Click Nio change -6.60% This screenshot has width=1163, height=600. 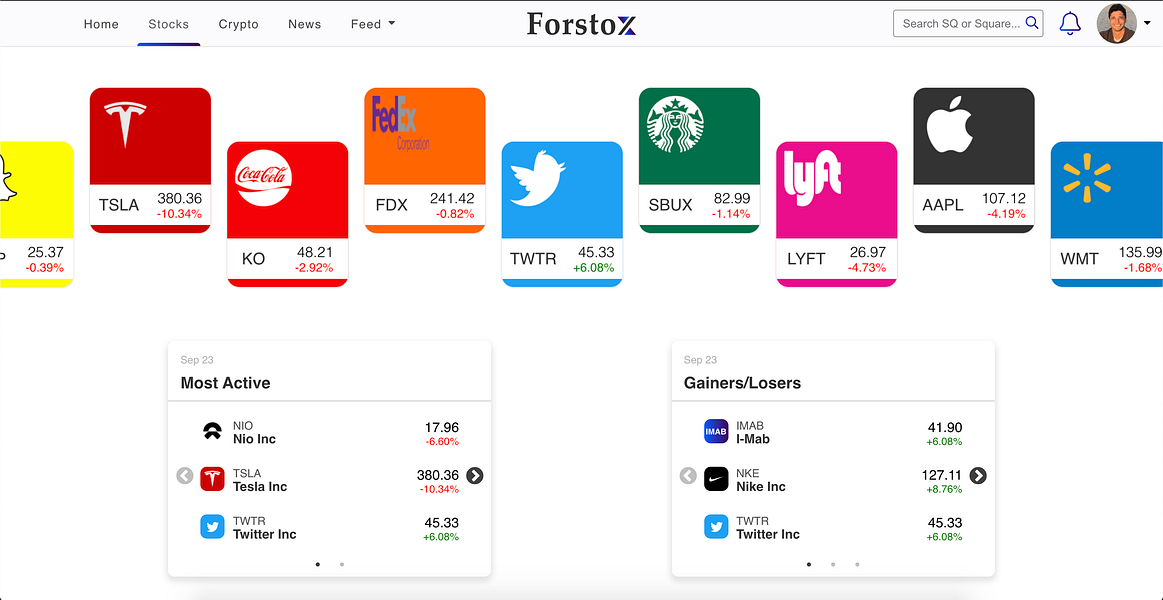coord(442,442)
